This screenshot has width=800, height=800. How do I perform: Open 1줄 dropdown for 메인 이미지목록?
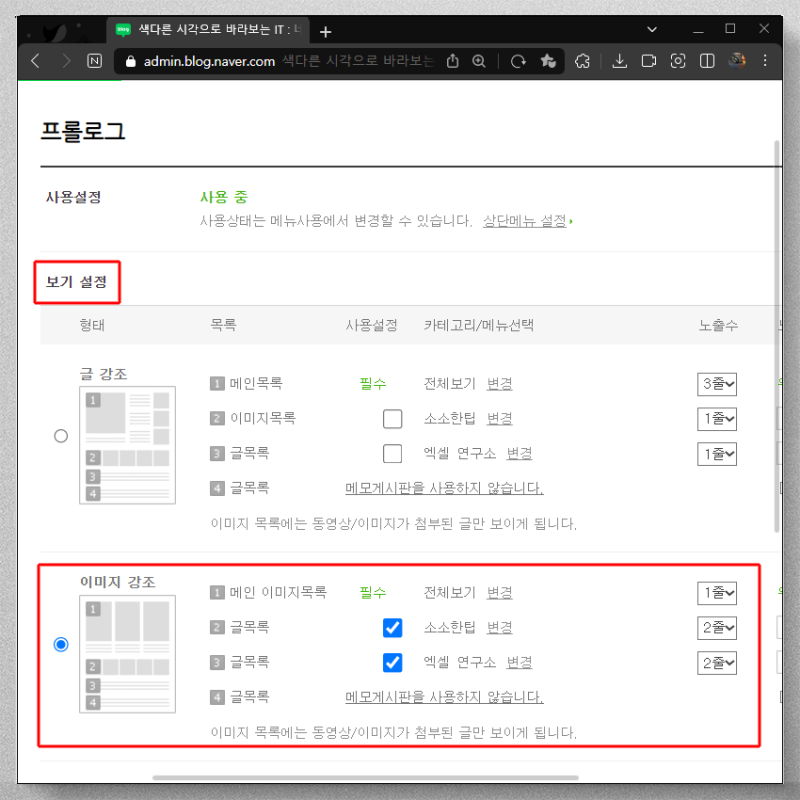tap(717, 593)
